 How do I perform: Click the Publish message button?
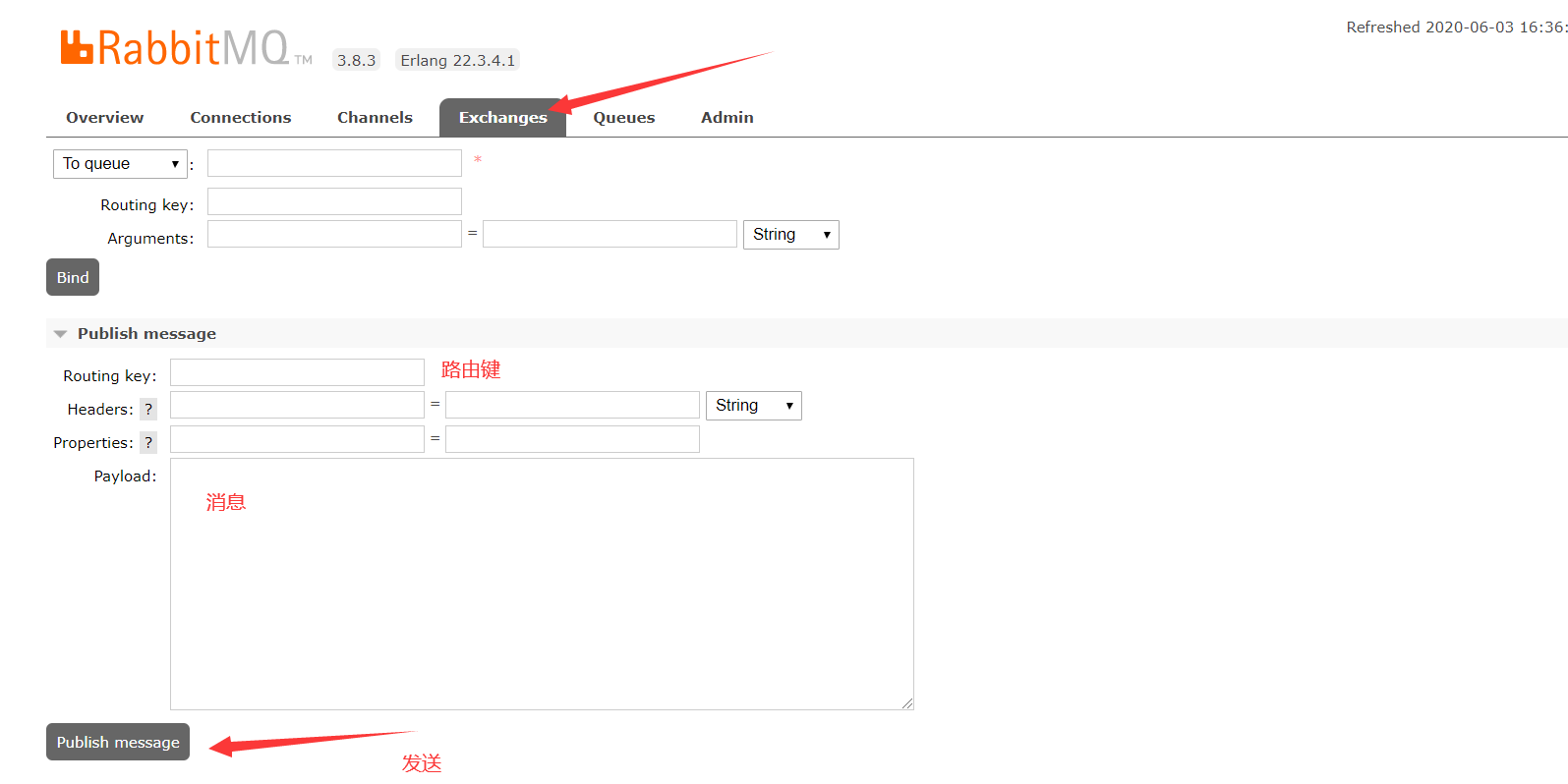tap(118, 742)
